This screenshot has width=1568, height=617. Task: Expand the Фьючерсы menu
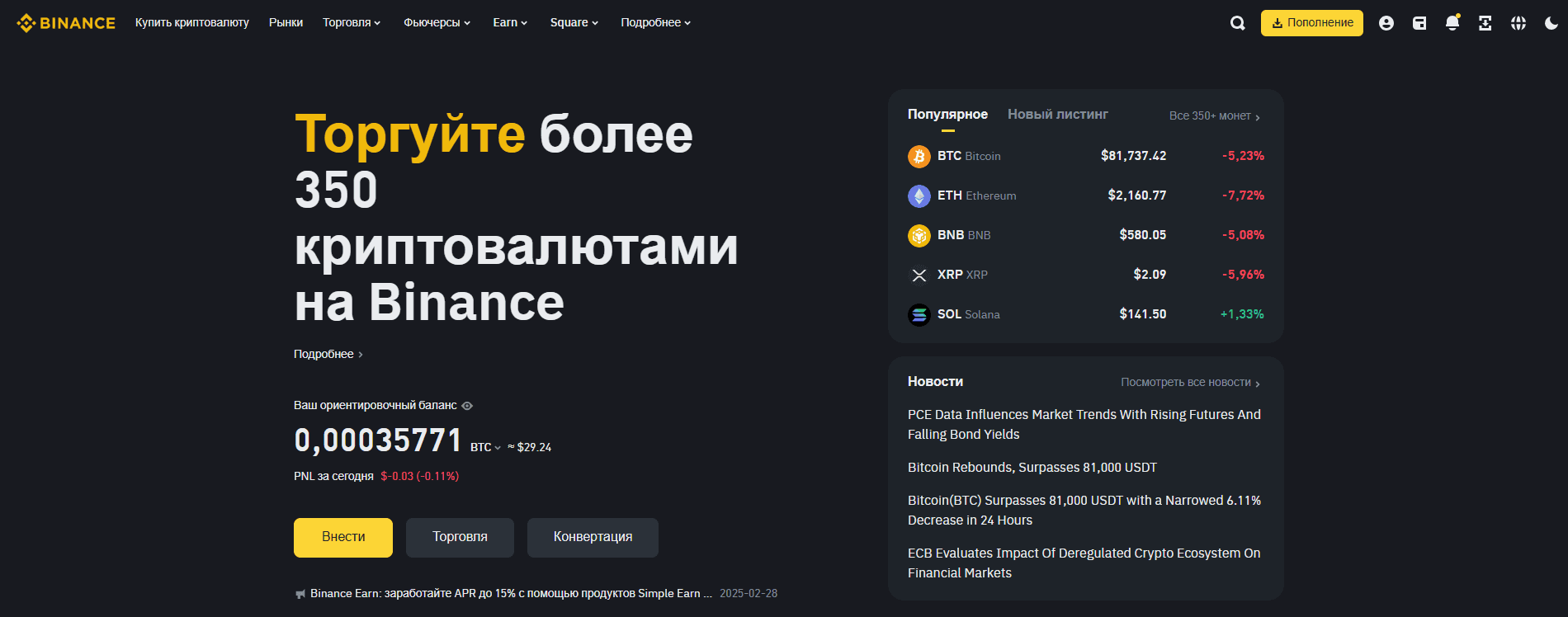point(437,23)
